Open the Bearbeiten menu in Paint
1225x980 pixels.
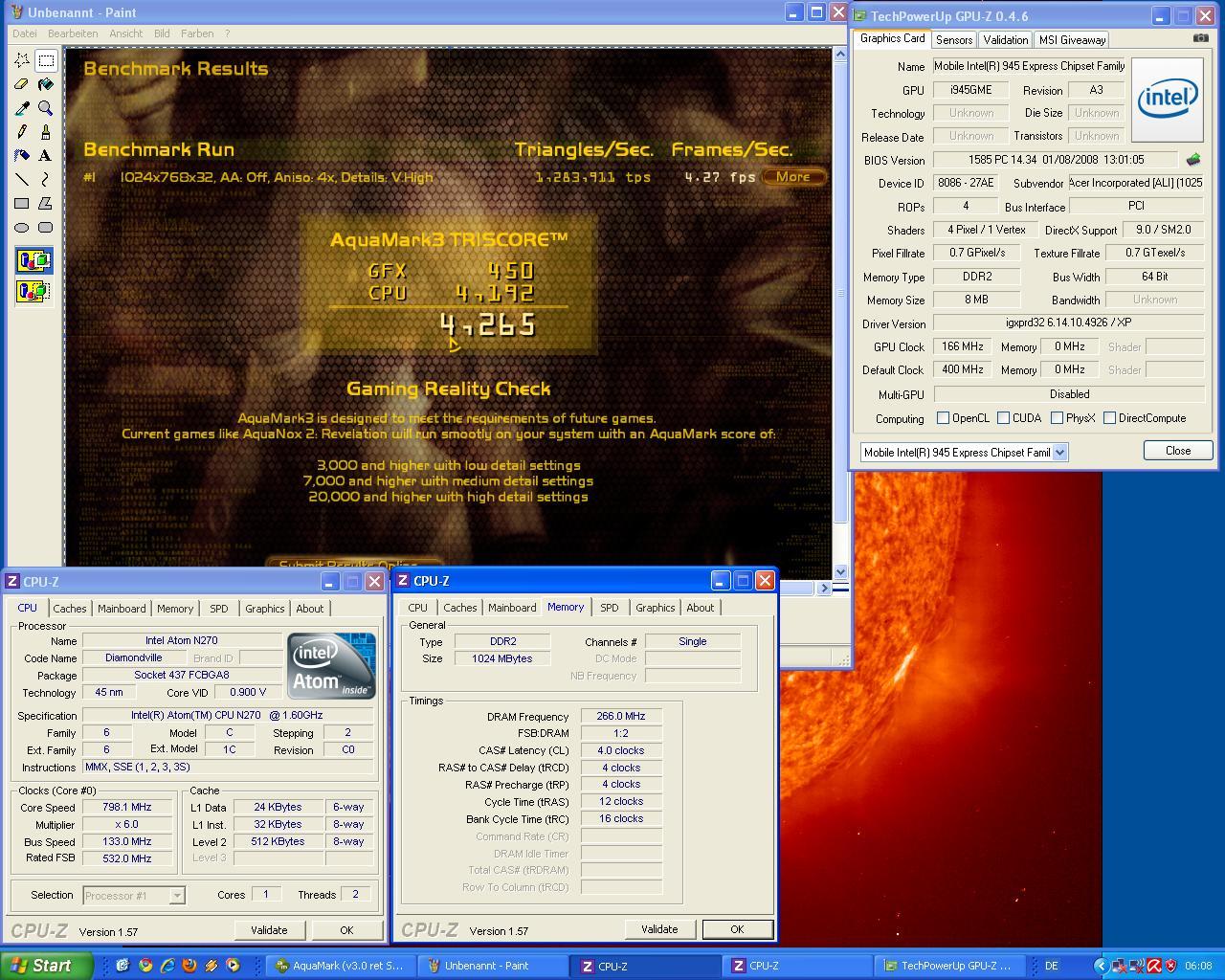73,33
